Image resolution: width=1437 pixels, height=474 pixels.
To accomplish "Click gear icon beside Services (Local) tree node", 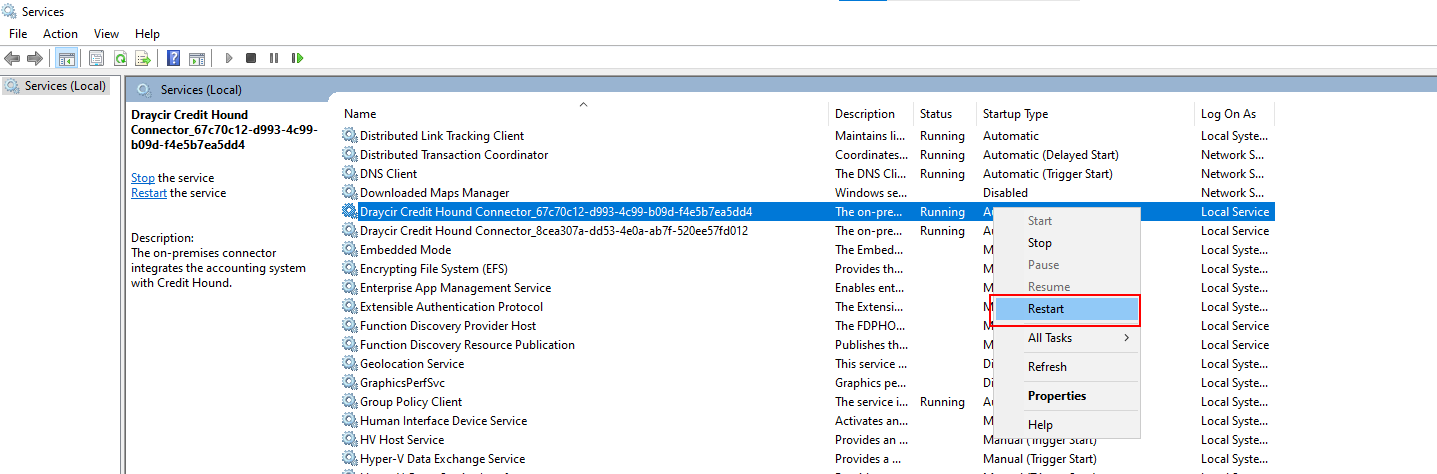I will pos(12,86).
